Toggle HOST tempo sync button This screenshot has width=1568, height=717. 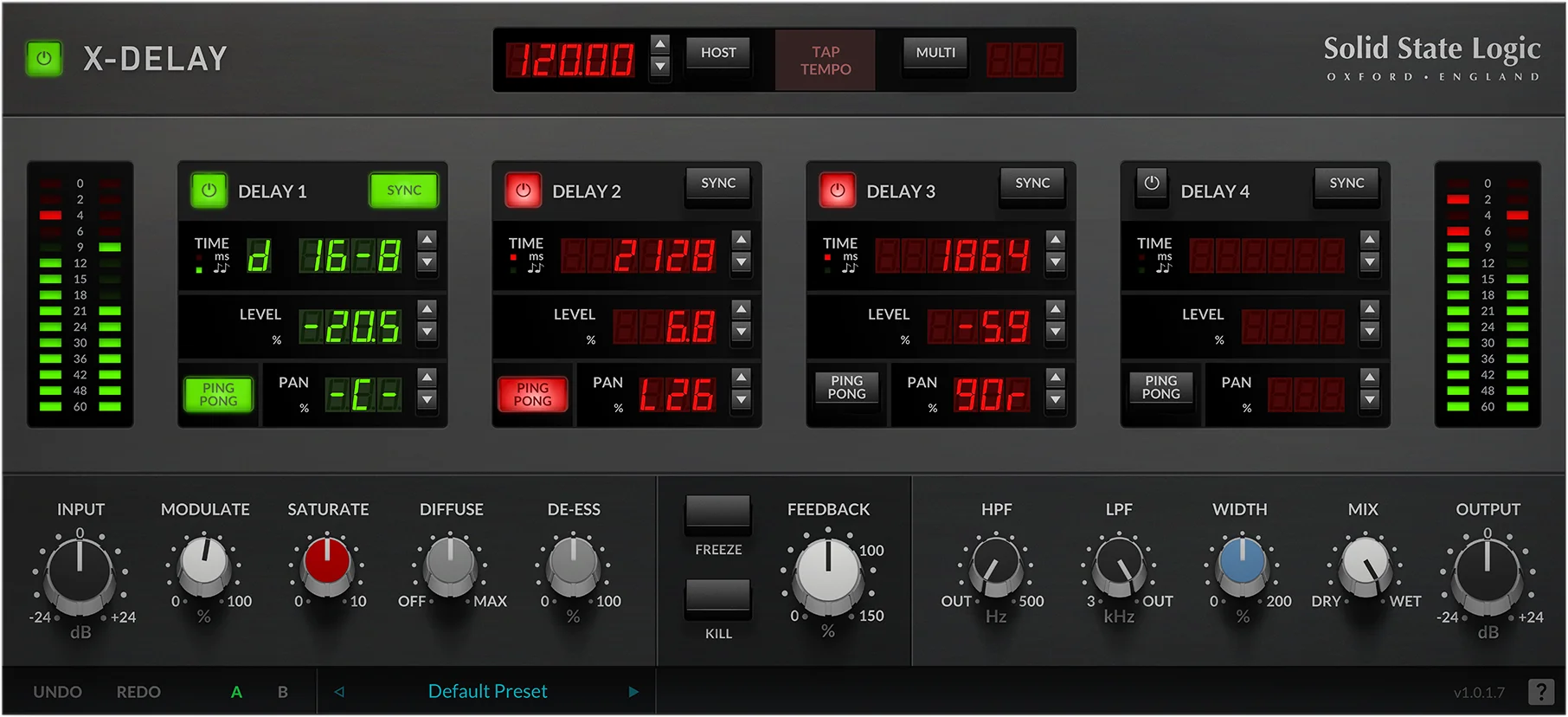pos(718,53)
